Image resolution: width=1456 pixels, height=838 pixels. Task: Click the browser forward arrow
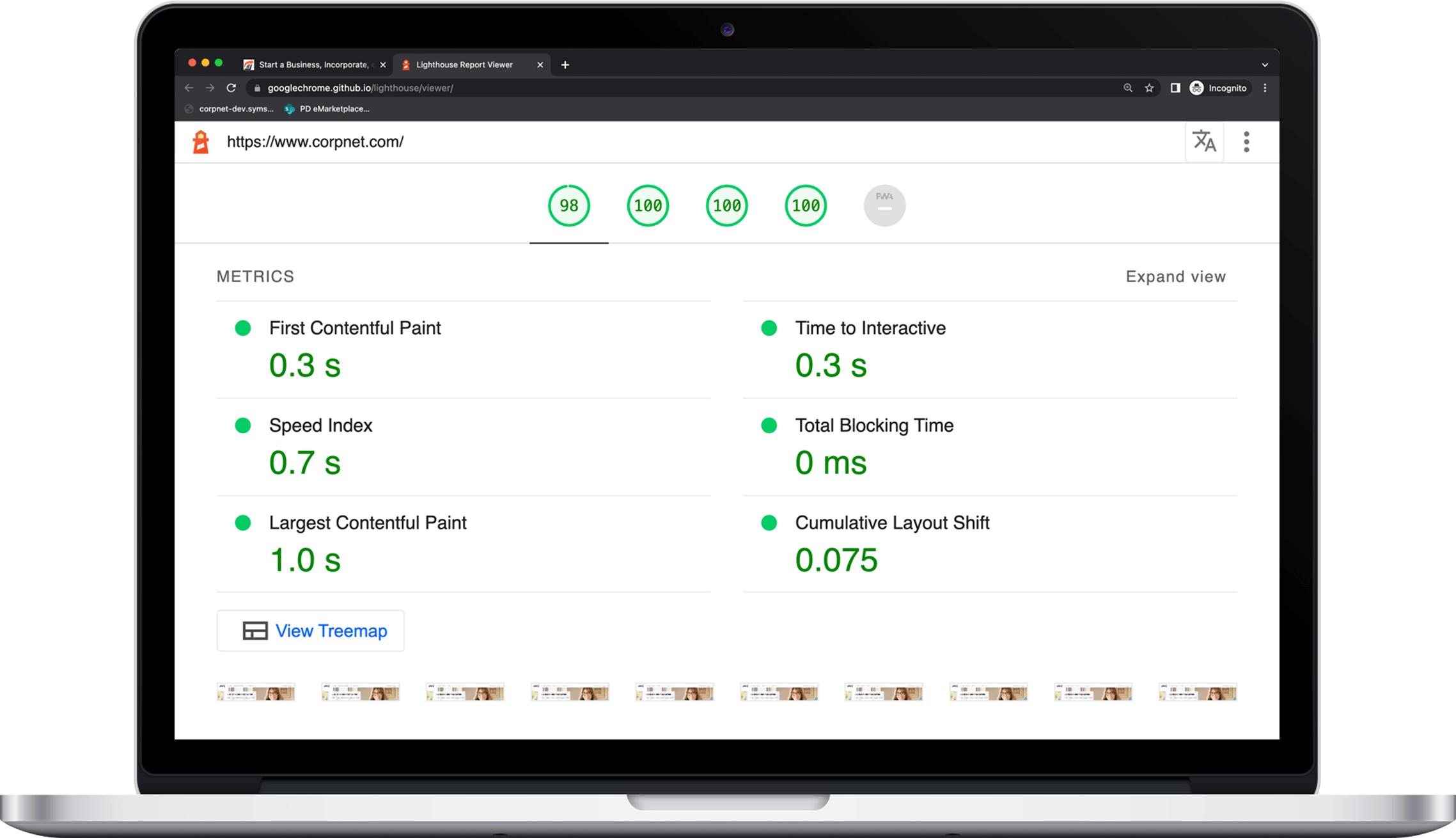coord(210,88)
